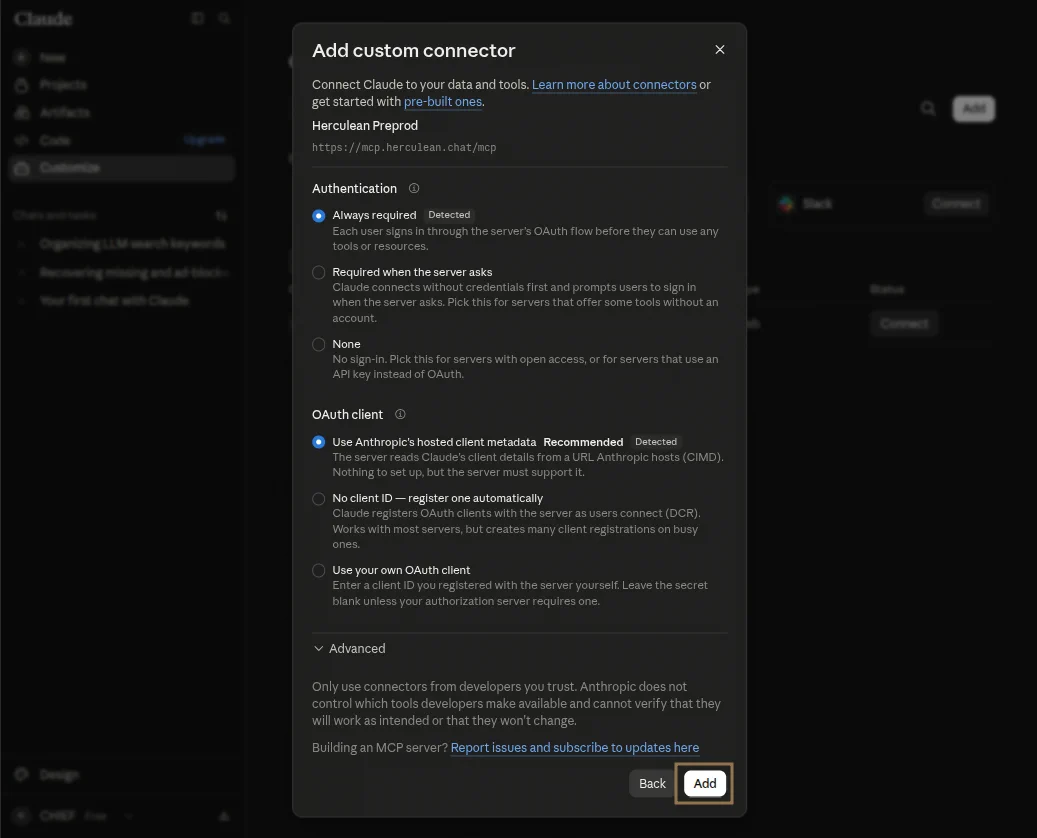
Task: Click the sidebar search icon
Action: click(224, 19)
